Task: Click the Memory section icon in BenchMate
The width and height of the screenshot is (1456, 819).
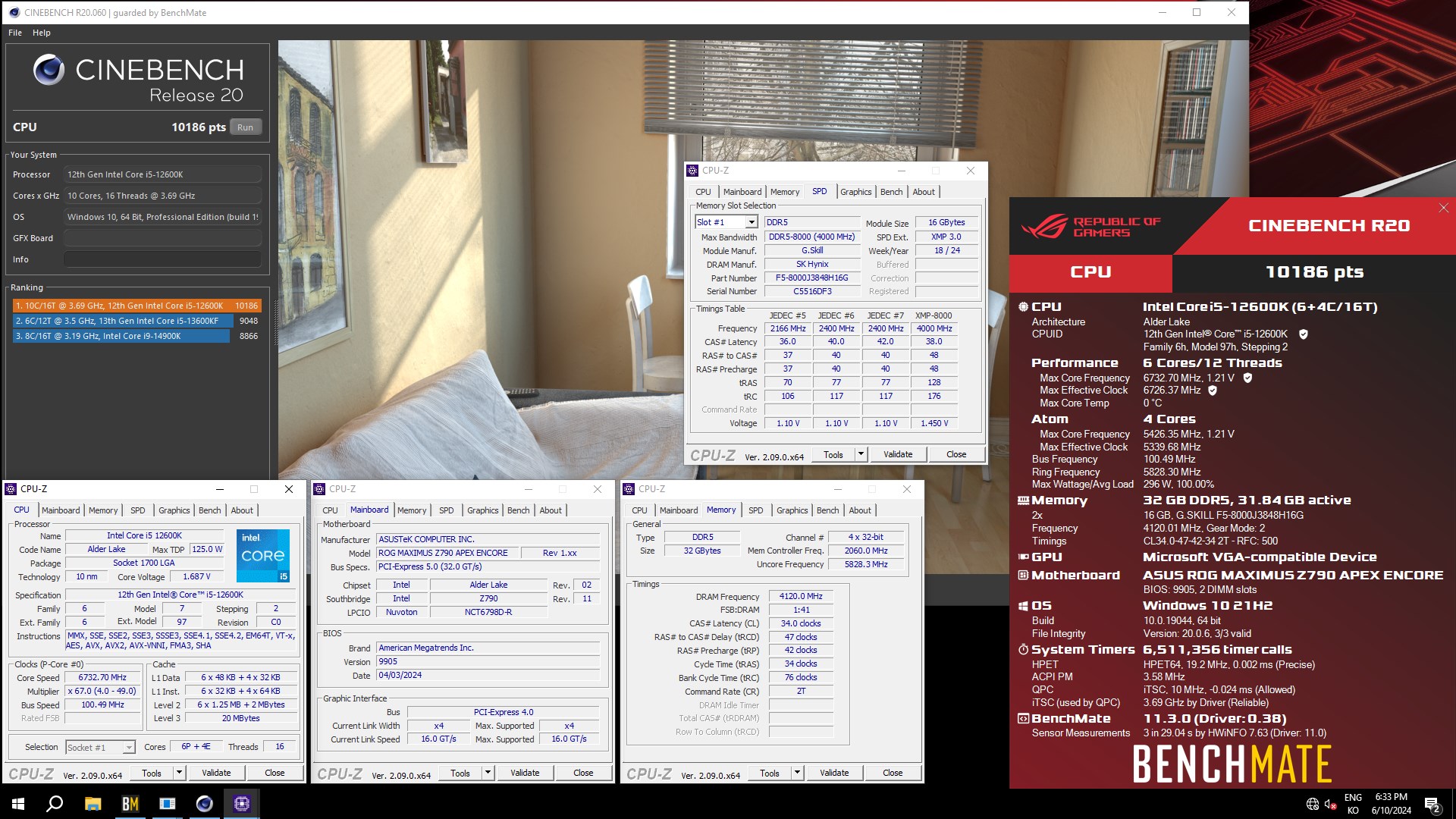Action: click(x=1023, y=500)
